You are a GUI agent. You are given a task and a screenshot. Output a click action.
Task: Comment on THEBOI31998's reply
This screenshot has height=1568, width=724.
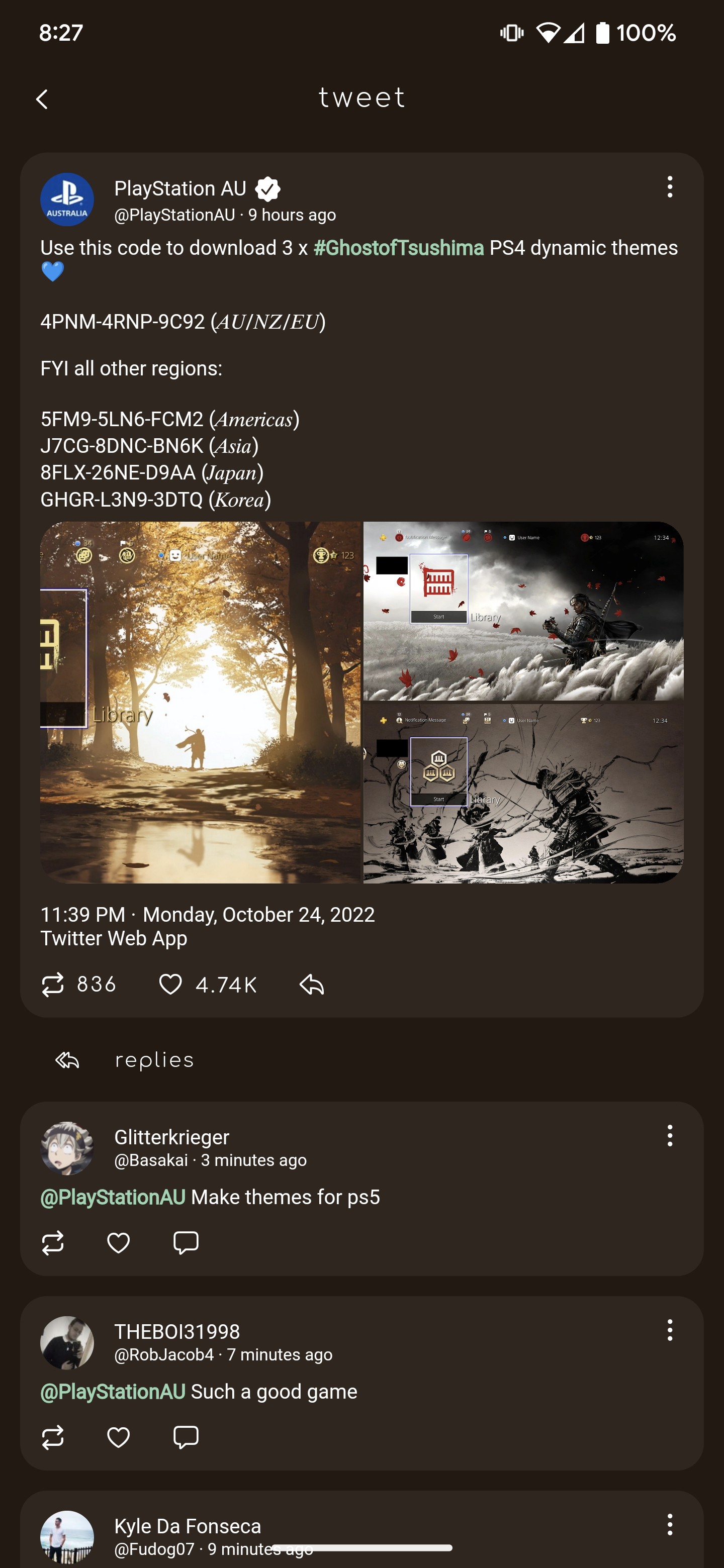(x=186, y=1437)
